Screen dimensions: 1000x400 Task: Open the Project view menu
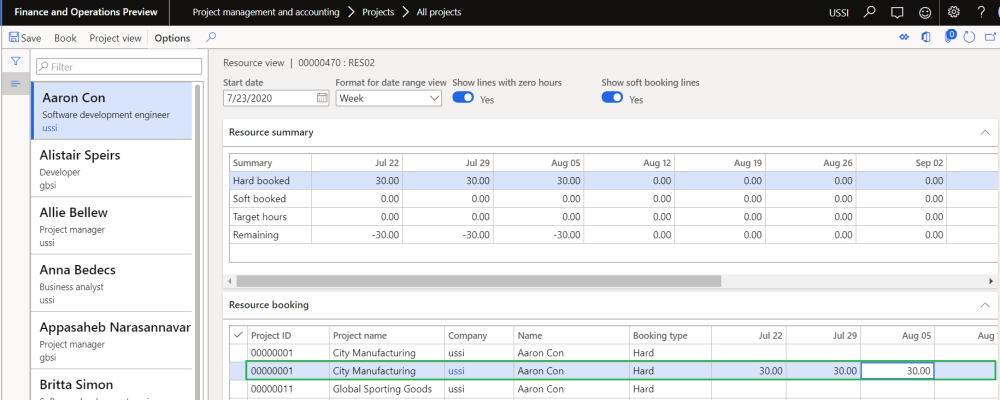coord(115,38)
